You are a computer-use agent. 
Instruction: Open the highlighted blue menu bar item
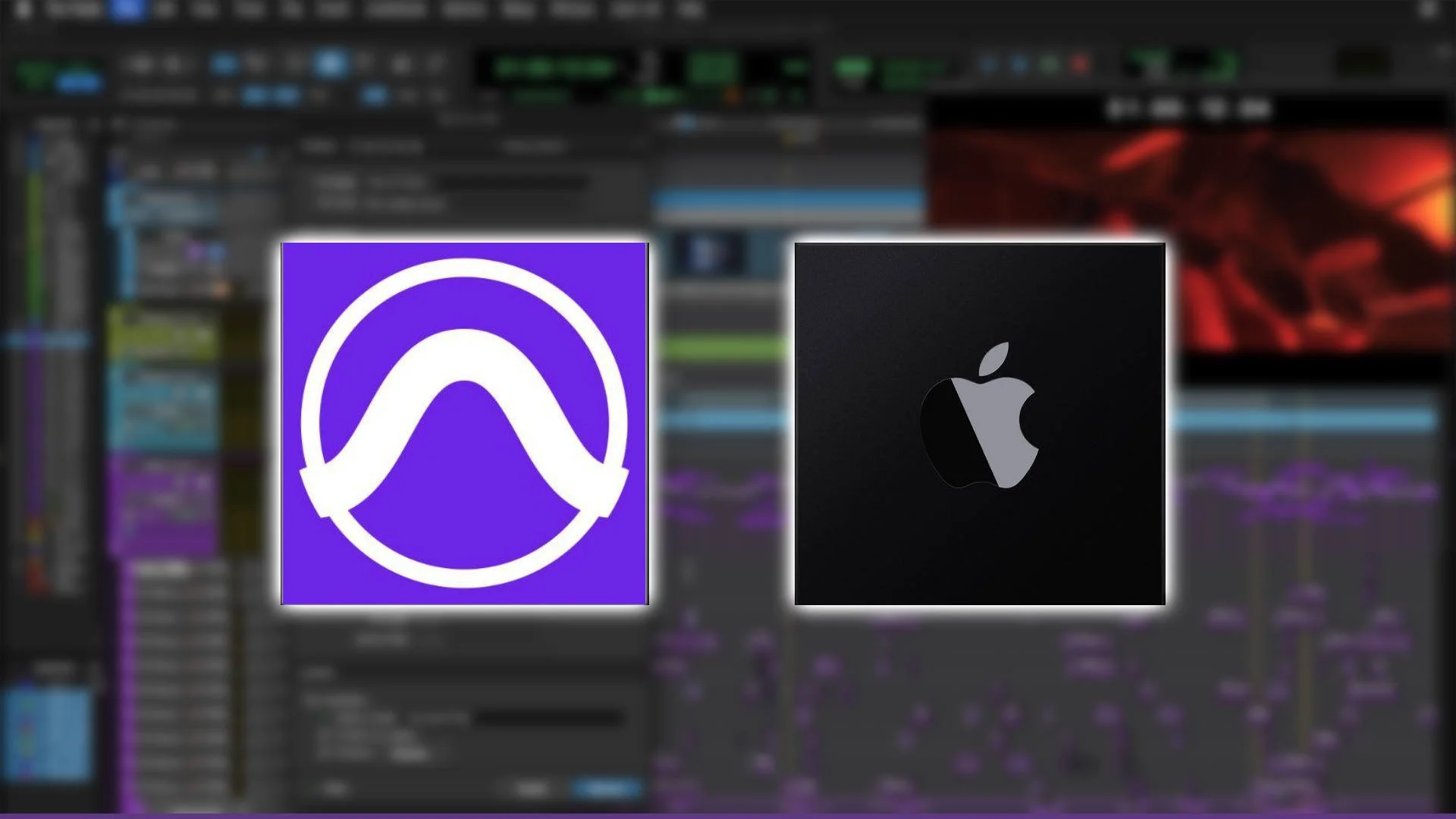[127, 9]
